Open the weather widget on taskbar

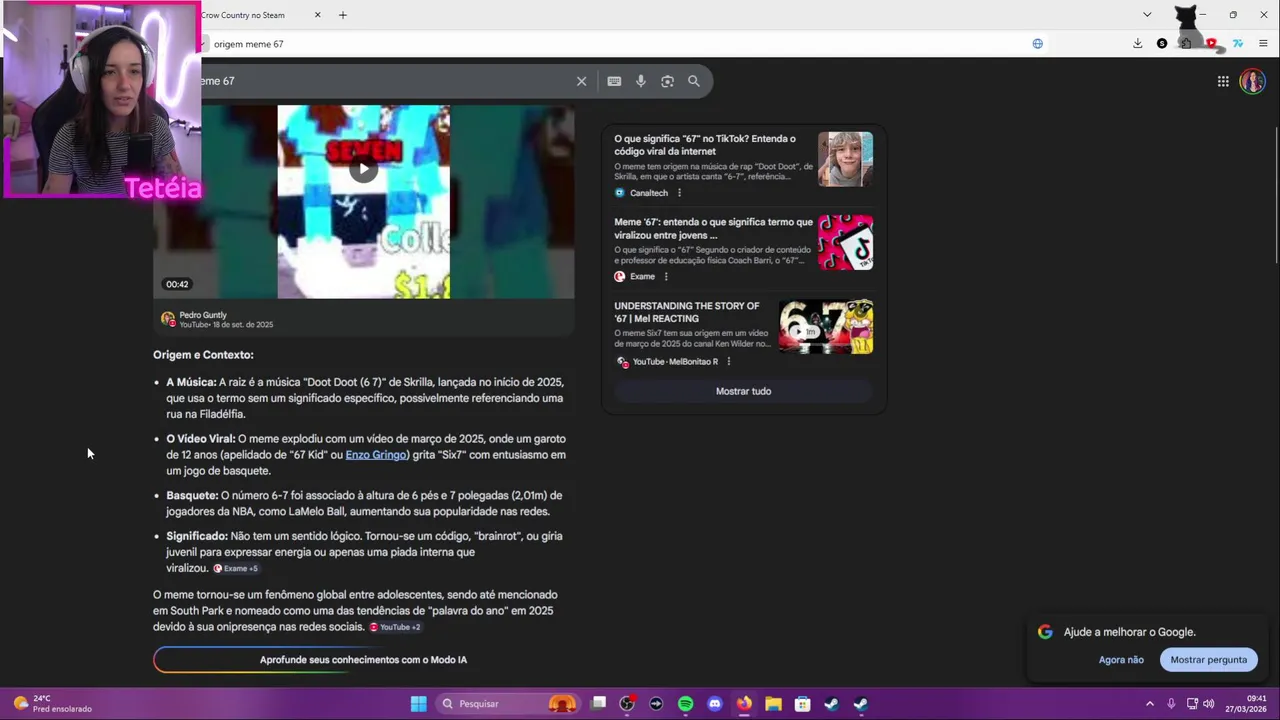tap(52, 703)
